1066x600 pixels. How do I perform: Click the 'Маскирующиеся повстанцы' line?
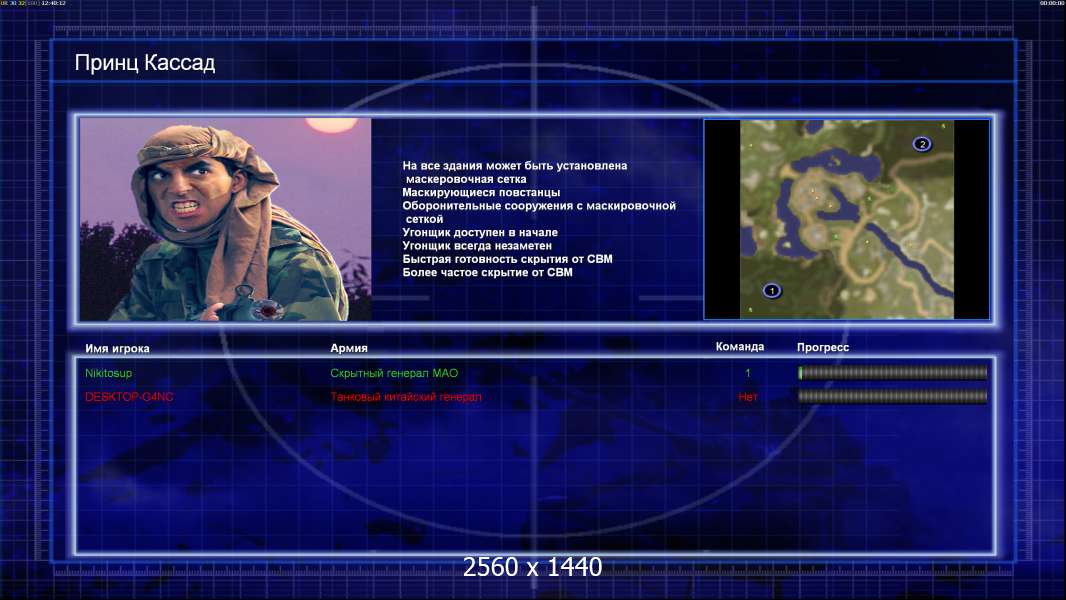(x=481, y=192)
